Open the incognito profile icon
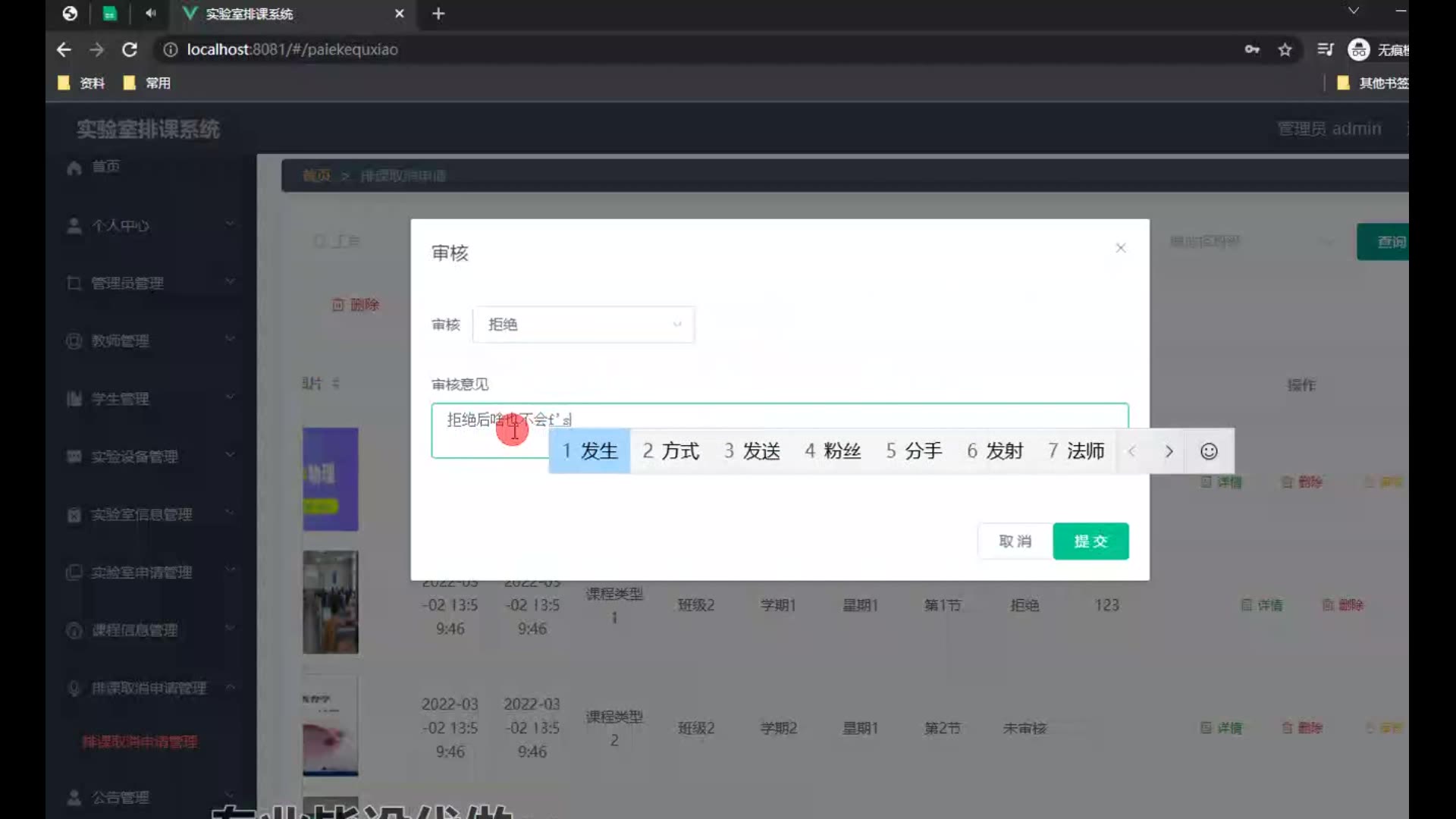Image resolution: width=1456 pixels, height=819 pixels. (x=1358, y=50)
